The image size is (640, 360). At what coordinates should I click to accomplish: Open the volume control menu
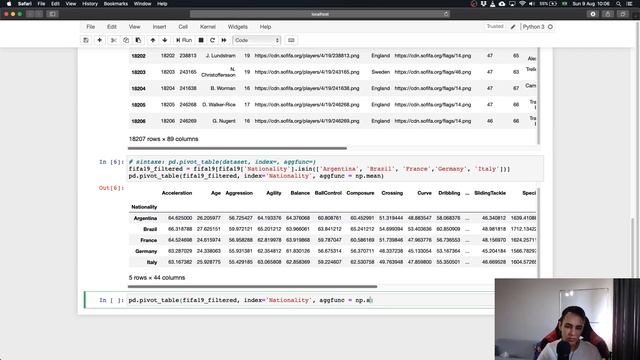click(x=531, y=4)
